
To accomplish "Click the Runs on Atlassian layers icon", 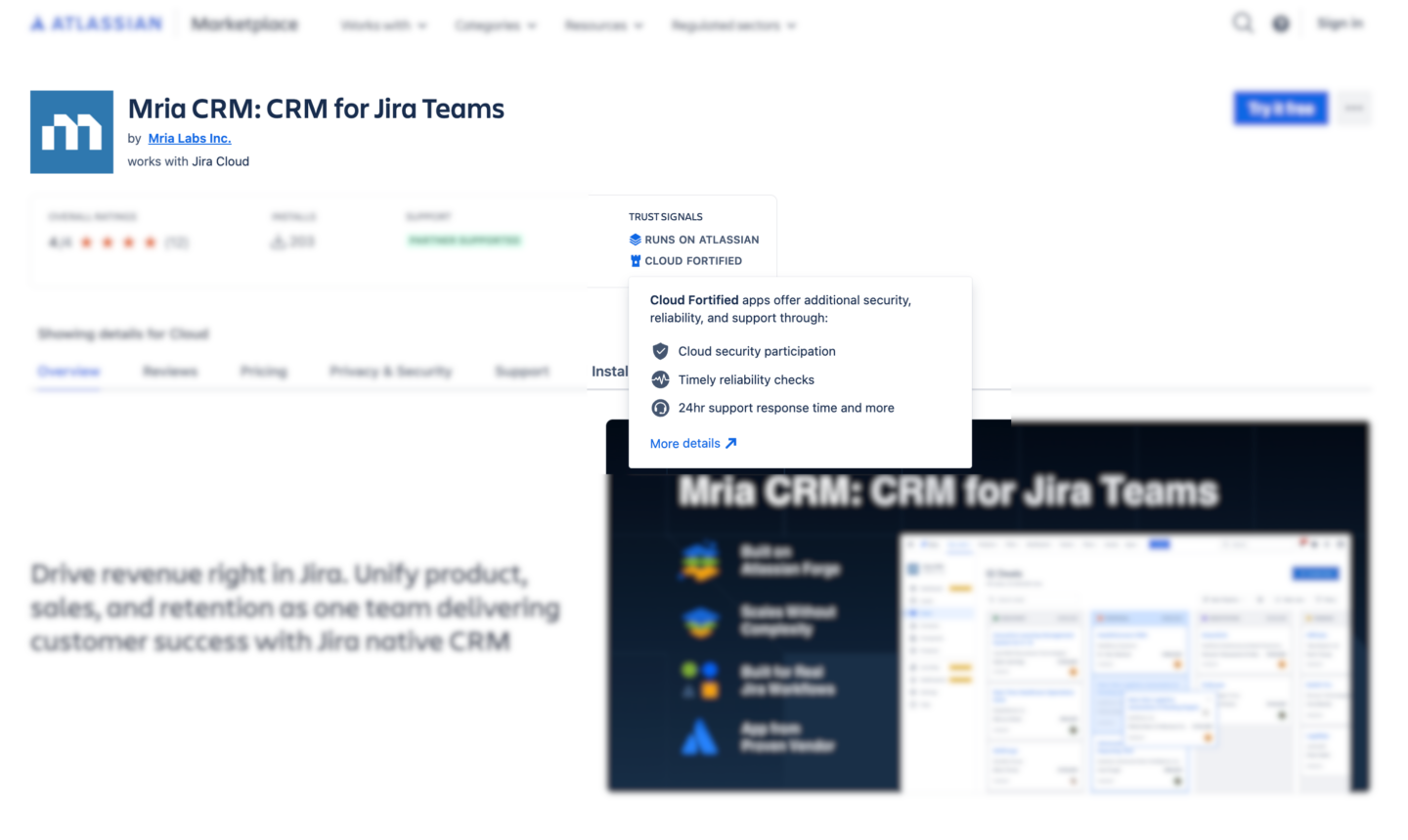I will (x=635, y=240).
